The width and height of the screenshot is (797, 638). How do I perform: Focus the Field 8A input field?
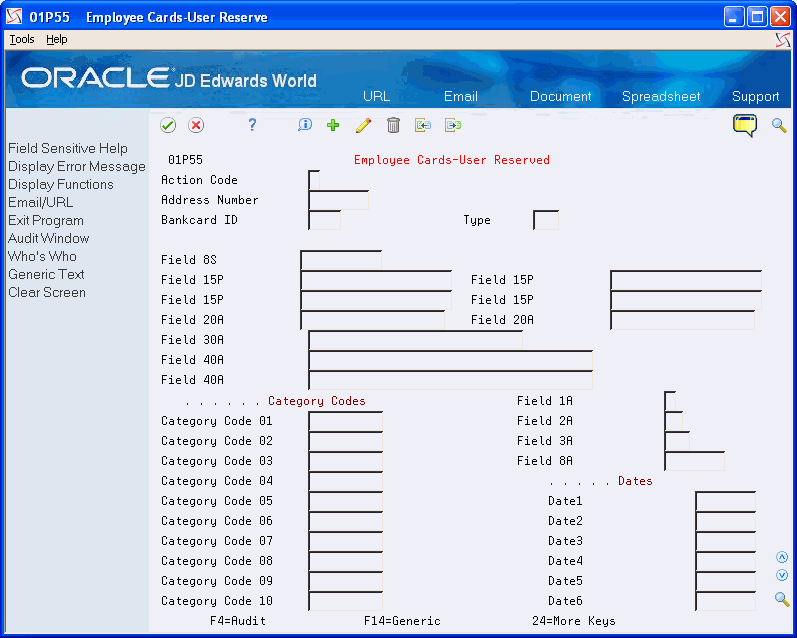coord(694,462)
